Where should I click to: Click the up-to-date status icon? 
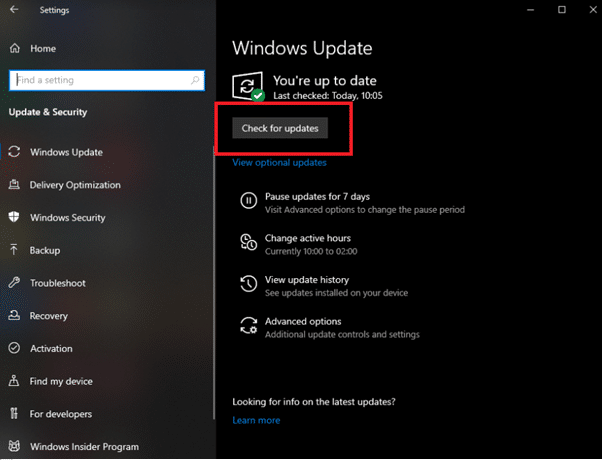point(248,86)
